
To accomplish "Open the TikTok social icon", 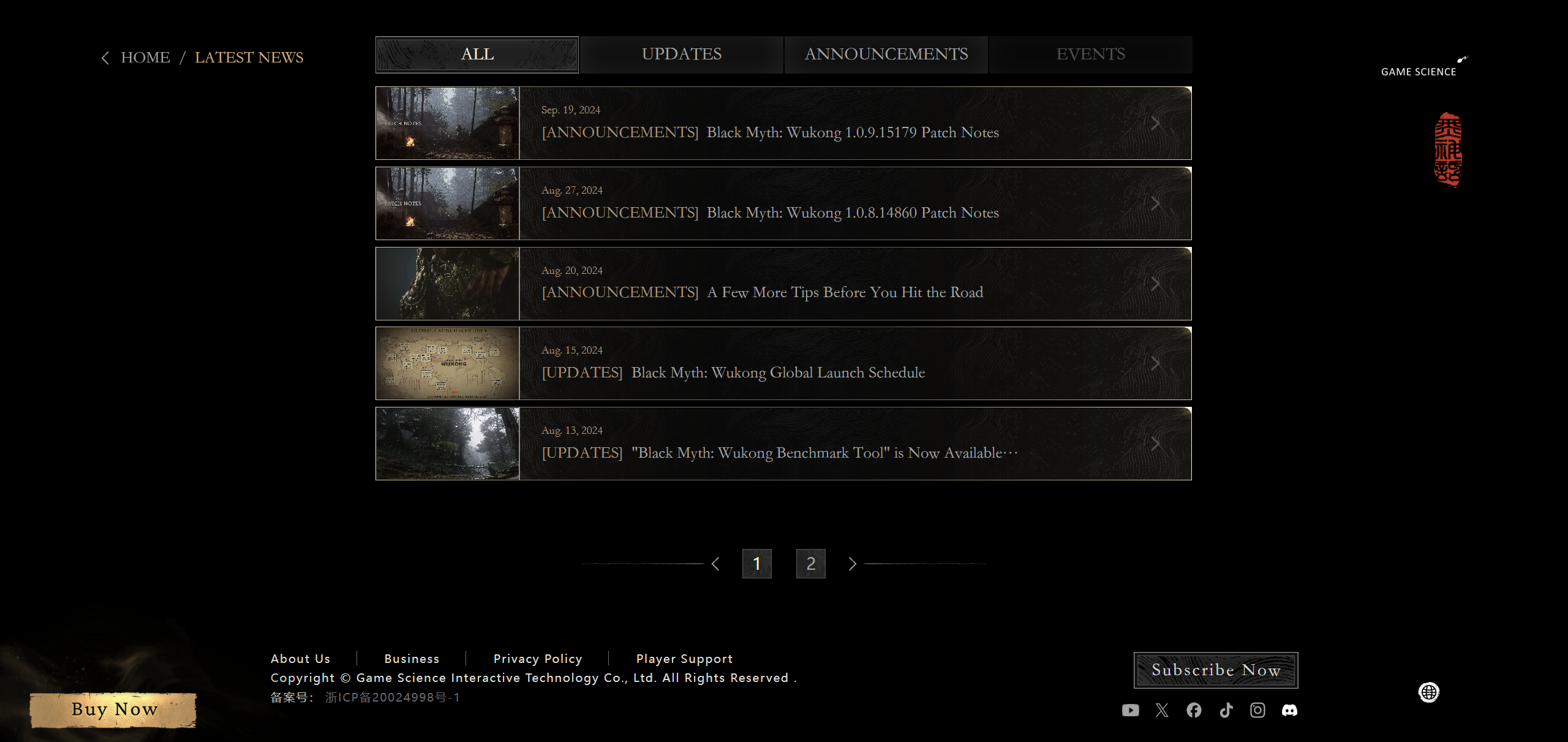I will (1226, 710).
